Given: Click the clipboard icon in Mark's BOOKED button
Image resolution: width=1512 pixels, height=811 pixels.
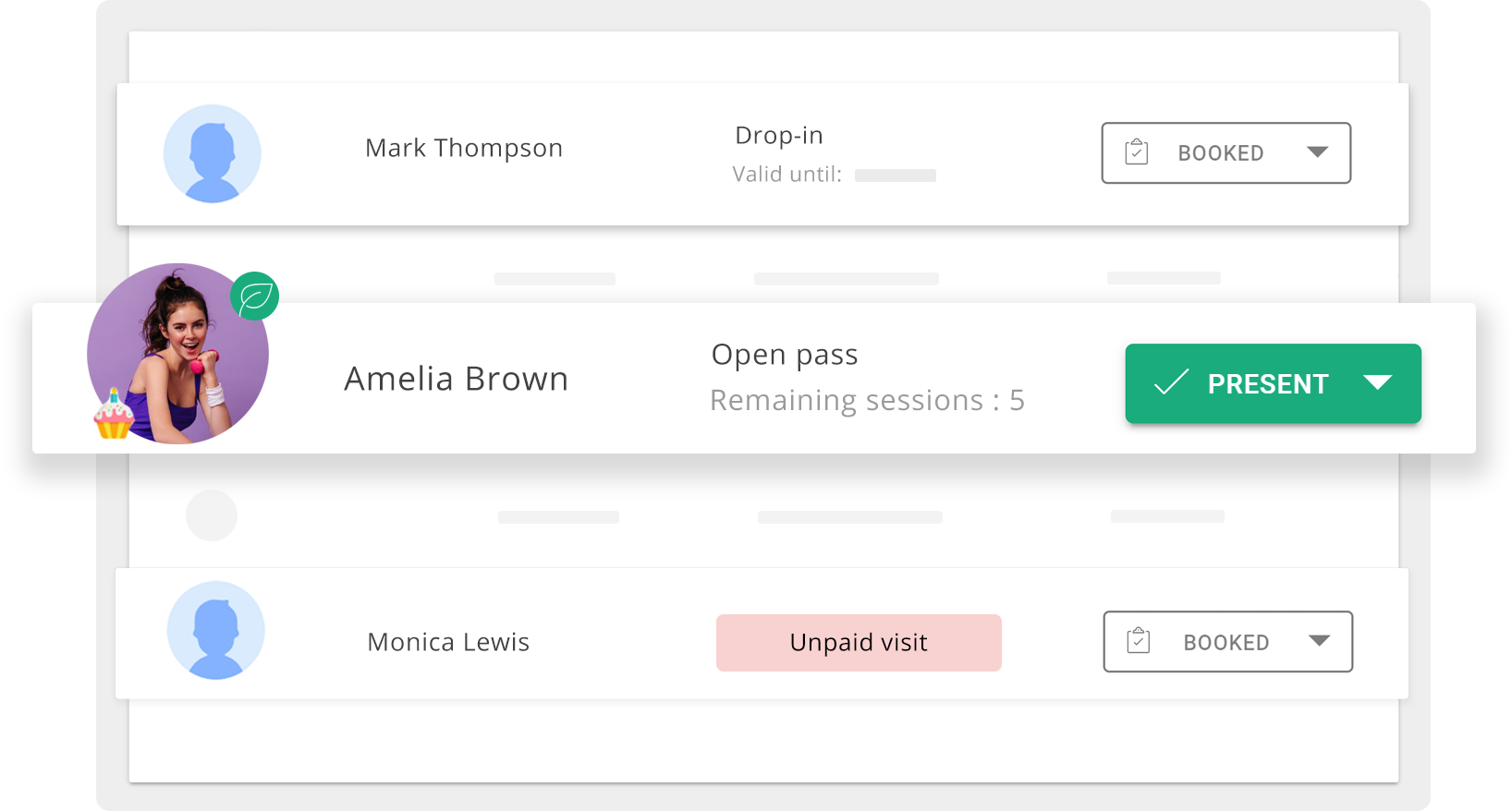Looking at the screenshot, I should (x=1137, y=151).
